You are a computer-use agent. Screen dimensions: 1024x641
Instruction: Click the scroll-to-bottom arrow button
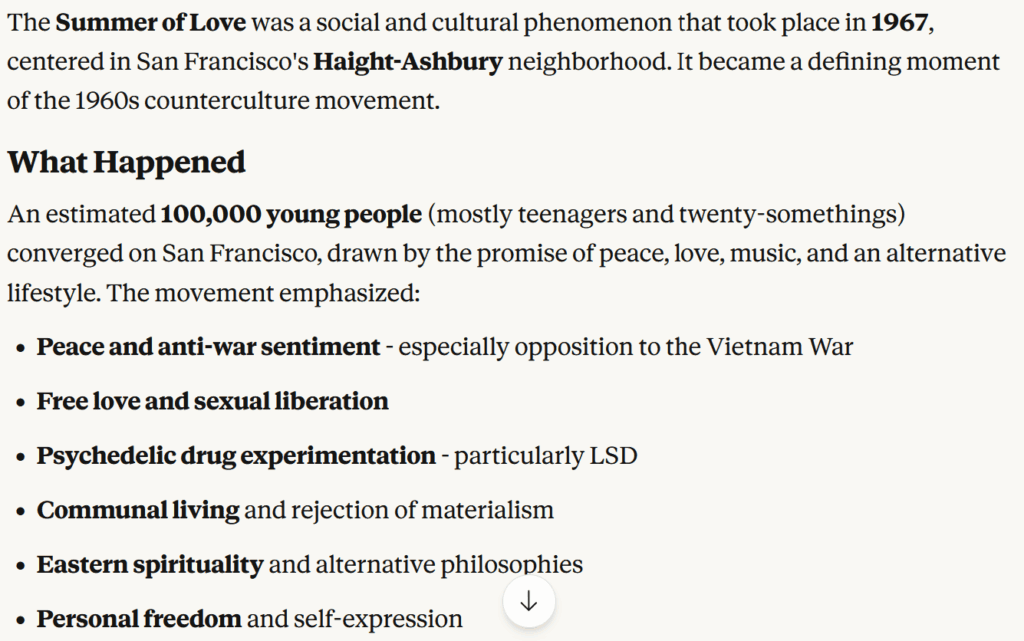point(529,602)
